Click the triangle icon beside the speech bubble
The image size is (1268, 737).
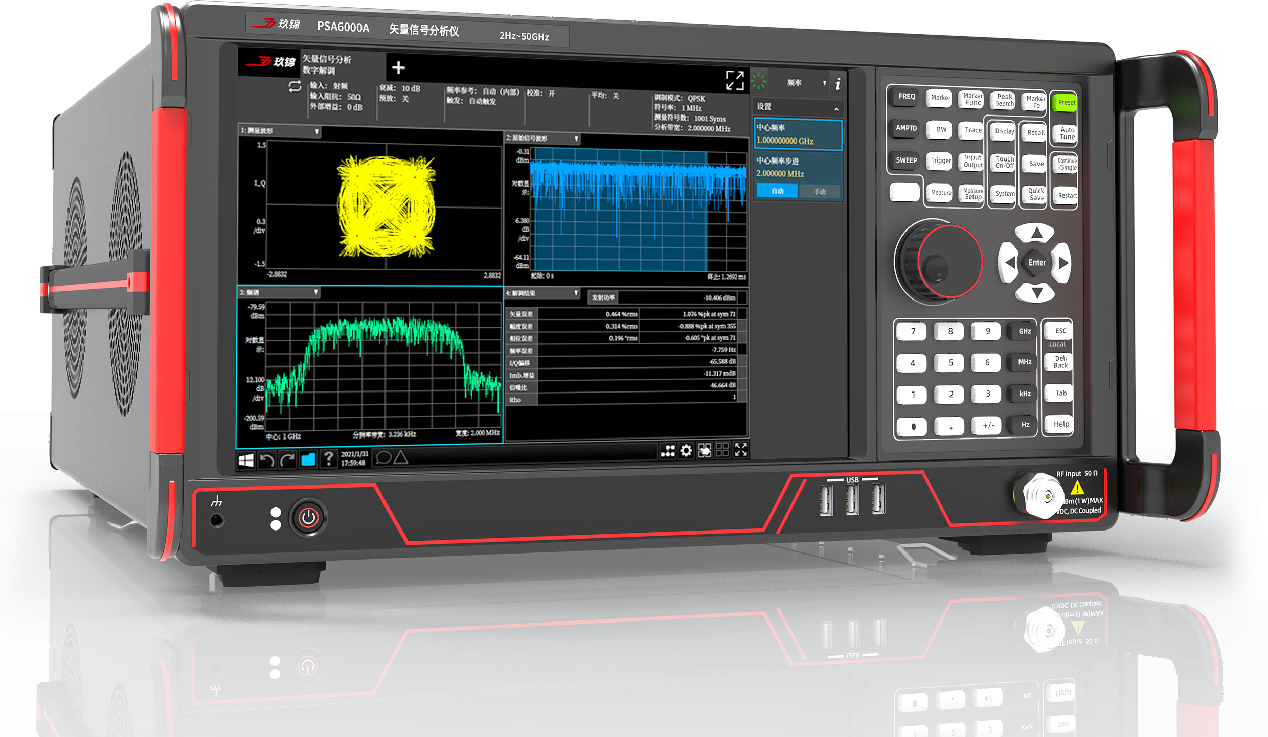tap(400, 458)
